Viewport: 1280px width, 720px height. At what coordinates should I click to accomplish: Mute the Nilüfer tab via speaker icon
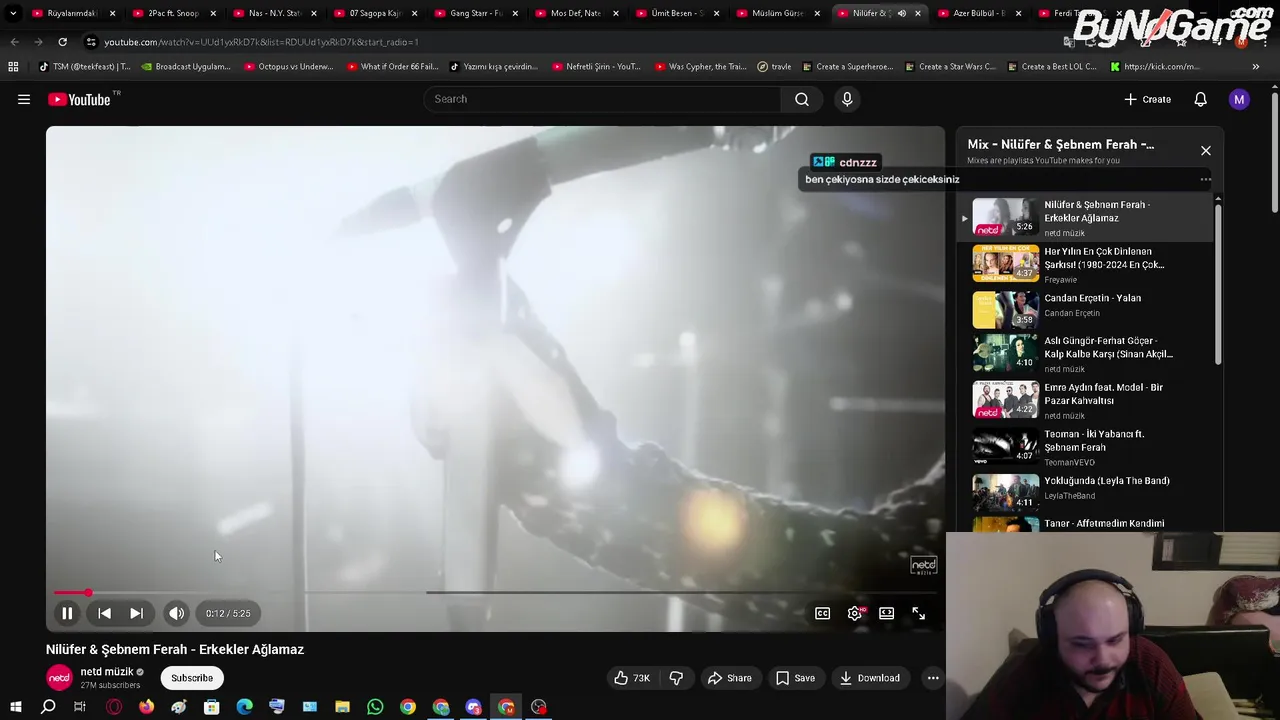901,13
